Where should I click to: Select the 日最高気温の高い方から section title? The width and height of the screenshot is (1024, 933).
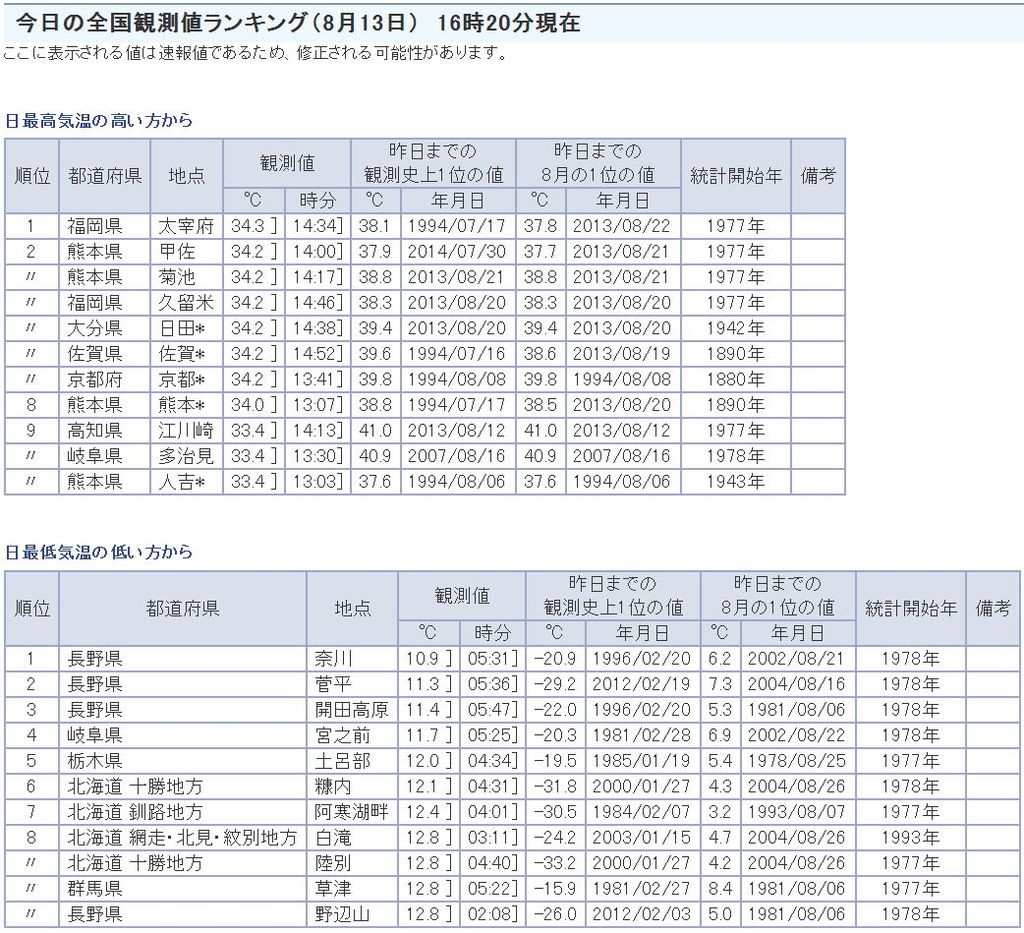[x=99, y=120]
